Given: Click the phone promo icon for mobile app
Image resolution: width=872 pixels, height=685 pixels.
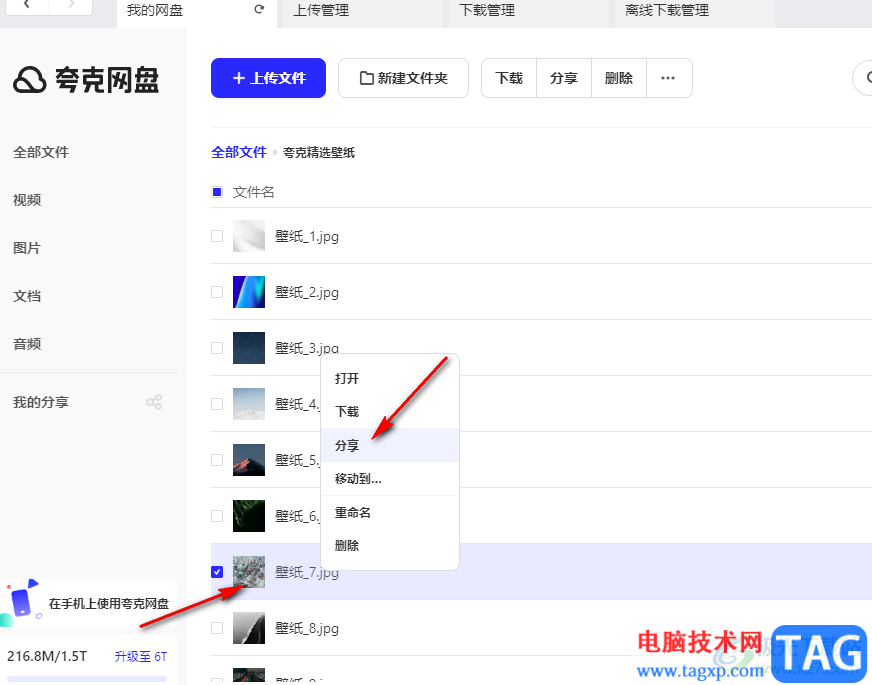Looking at the screenshot, I should click(x=21, y=601).
